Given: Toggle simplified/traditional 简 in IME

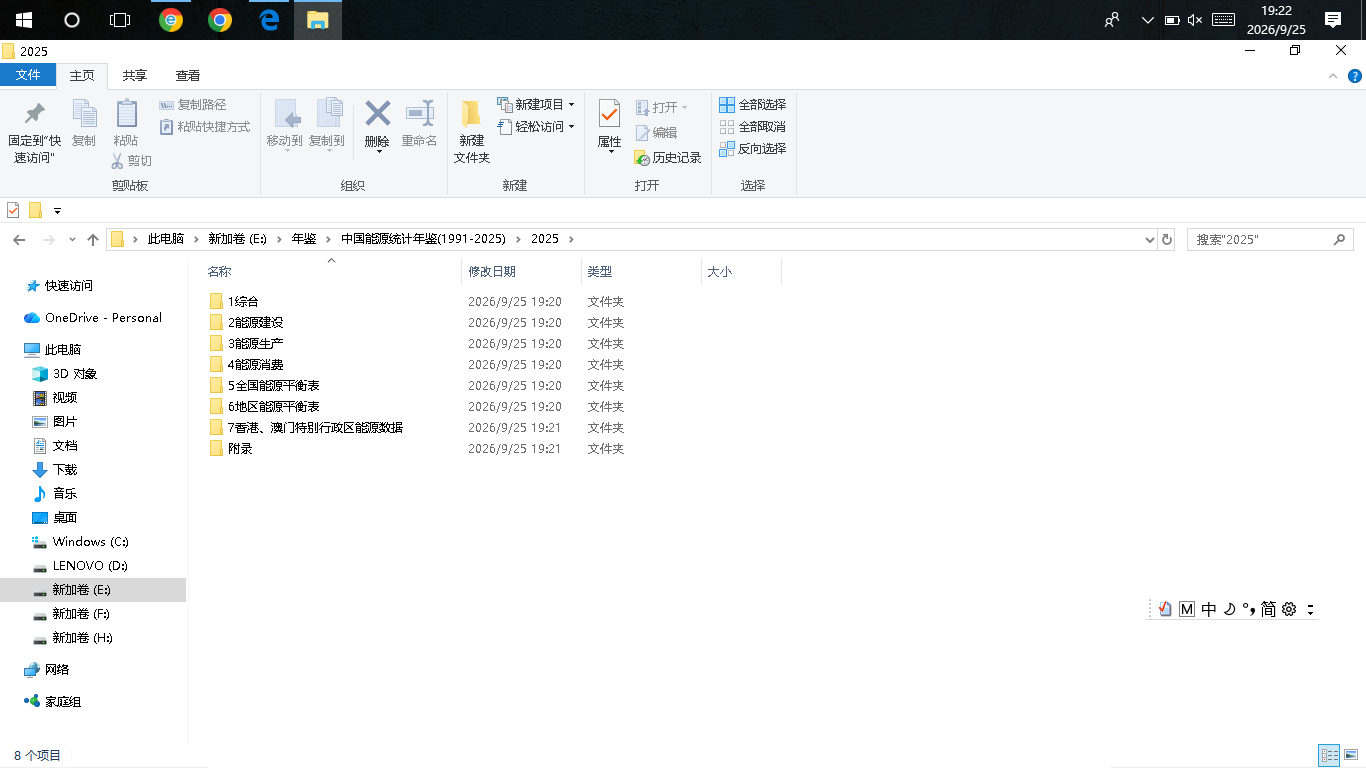Looking at the screenshot, I should point(1268,609).
